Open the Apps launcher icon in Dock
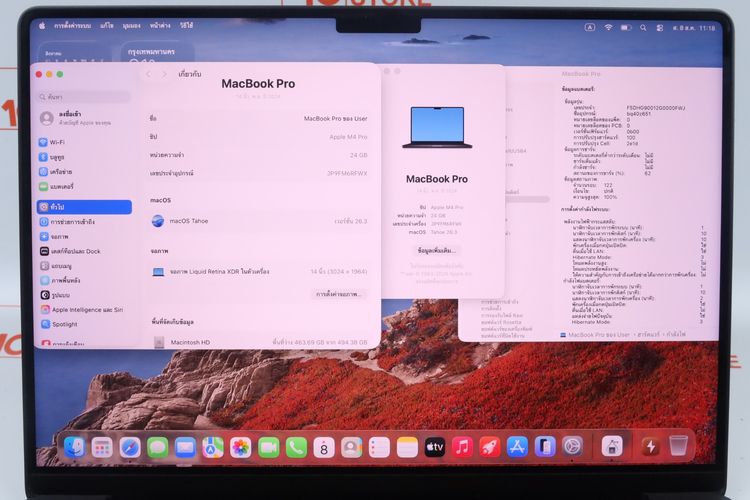Screen dimensions: 750x500 tap(102, 448)
